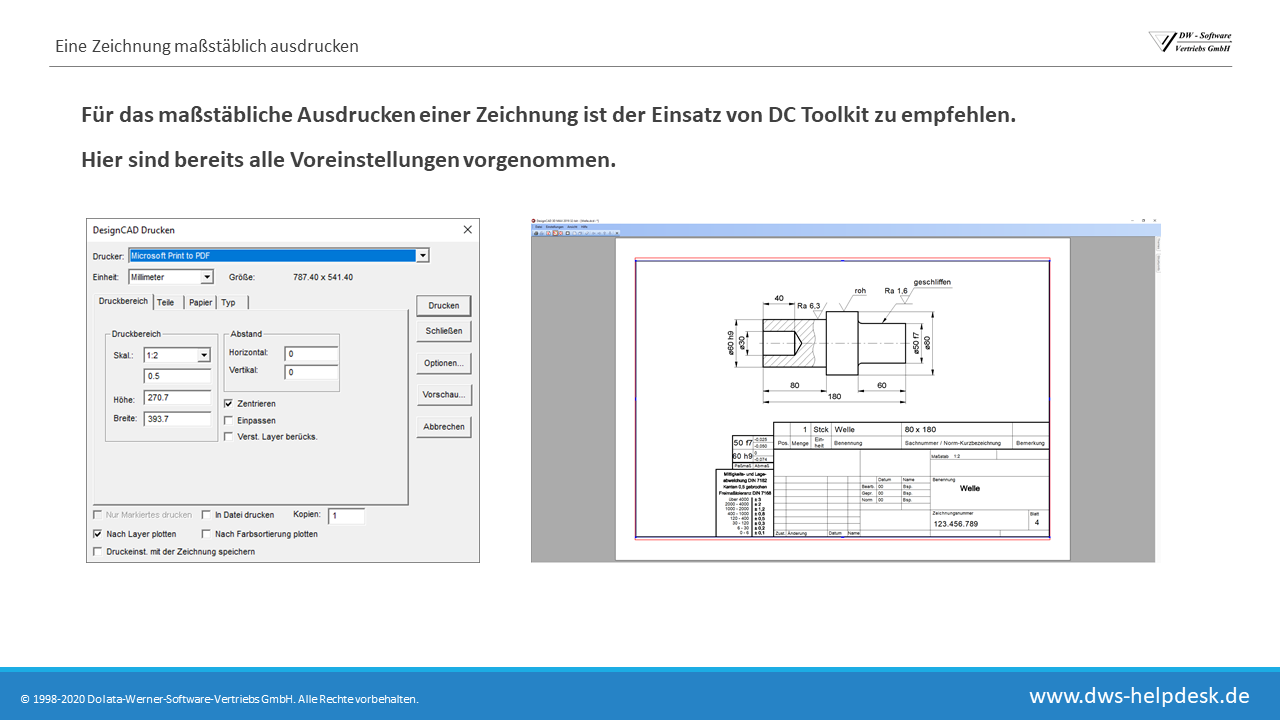Click the Größe value 787.40 x 541.40
This screenshot has height=720, width=1280.
pos(322,277)
